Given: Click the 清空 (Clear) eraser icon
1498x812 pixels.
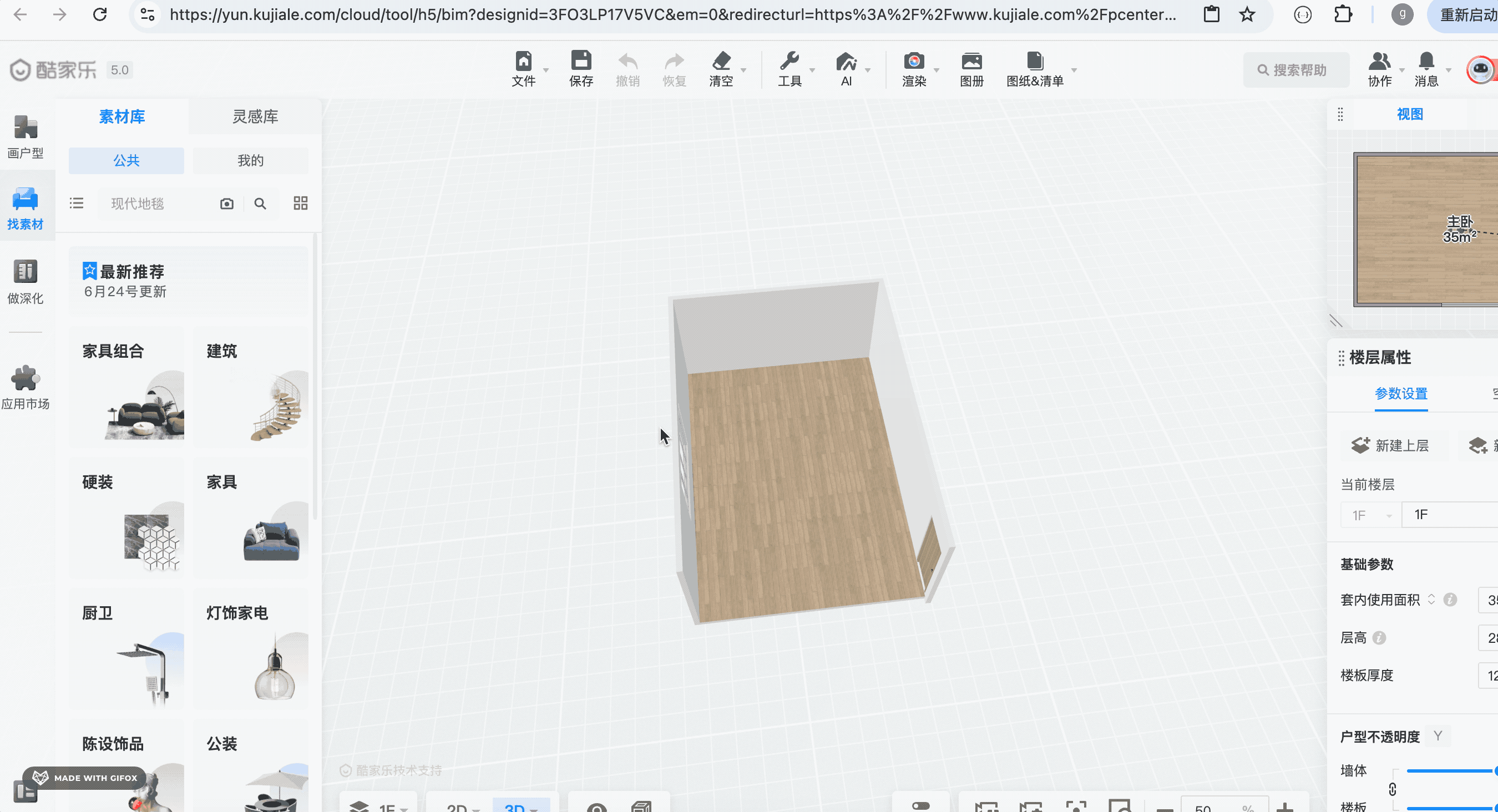Looking at the screenshot, I should [721, 60].
